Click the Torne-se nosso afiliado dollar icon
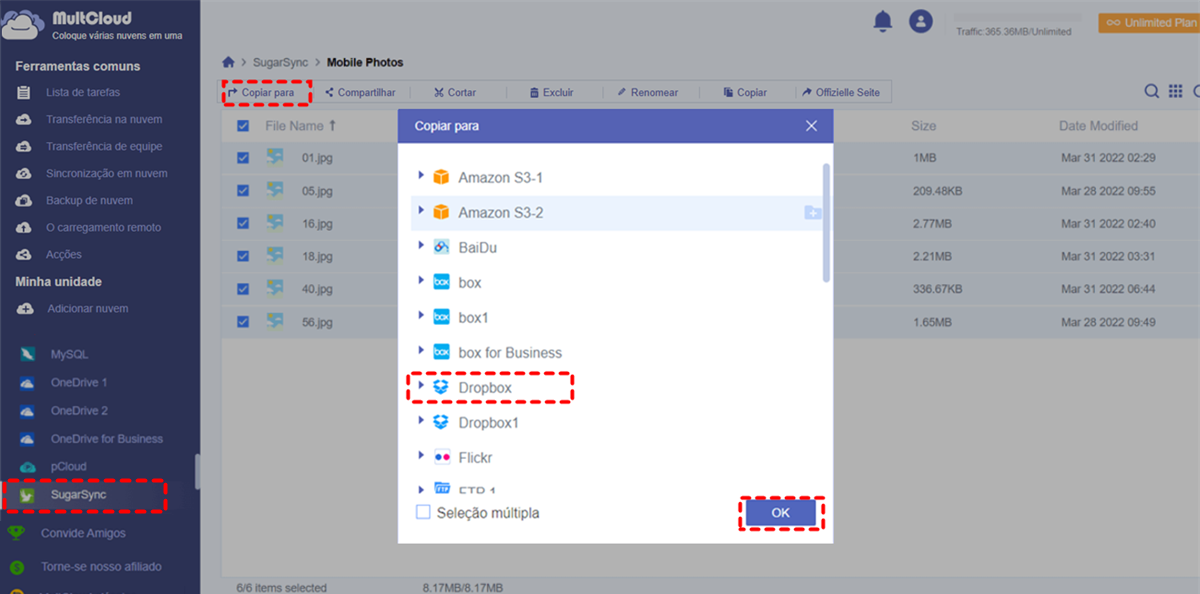 [16, 567]
